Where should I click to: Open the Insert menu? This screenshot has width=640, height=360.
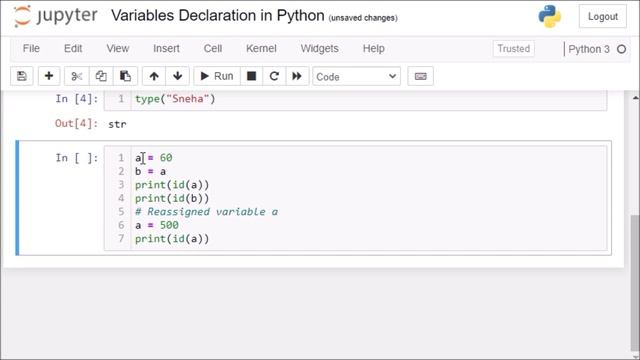coord(166,49)
